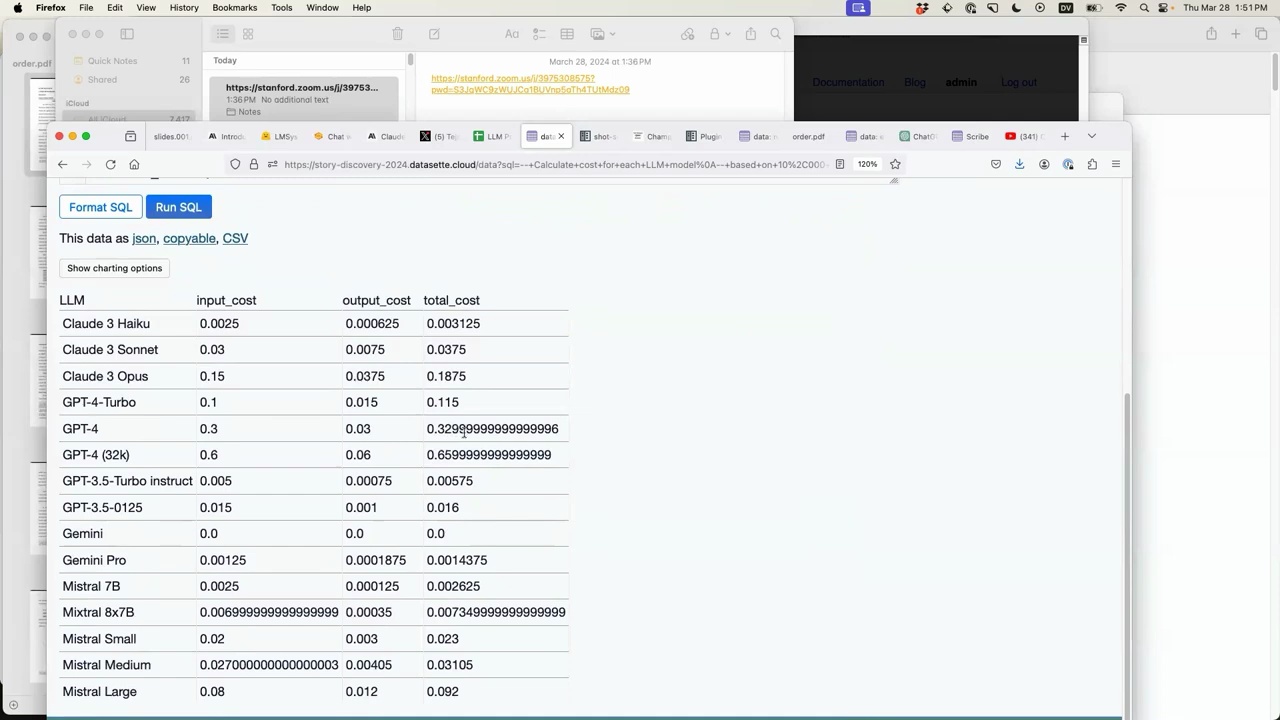1280x720 pixels.
Task: Switch to the Scribe tab
Action: (970, 136)
